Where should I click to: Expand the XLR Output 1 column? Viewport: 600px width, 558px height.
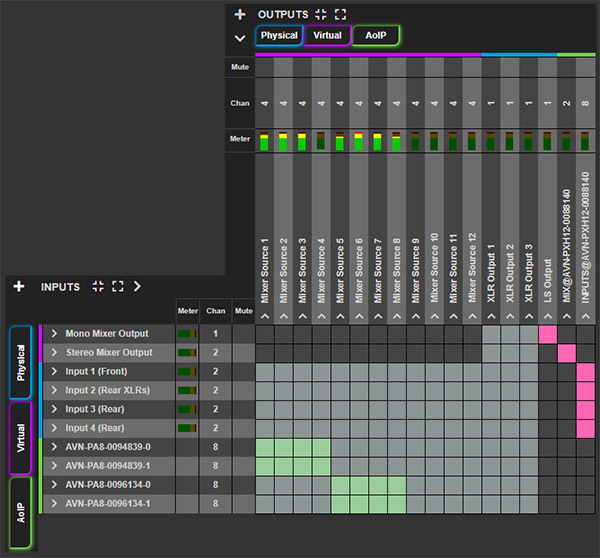pos(491,315)
